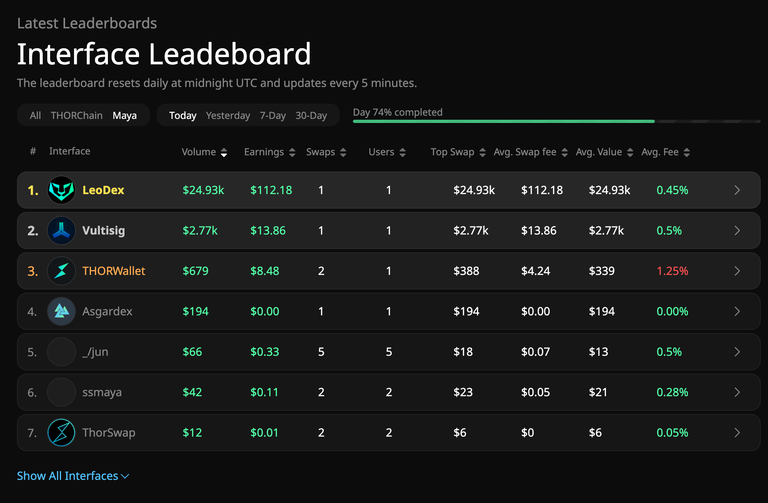The width and height of the screenshot is (768, 503).
Task: Click the Asgardex logo icon
Action: [x=61, y=311]
